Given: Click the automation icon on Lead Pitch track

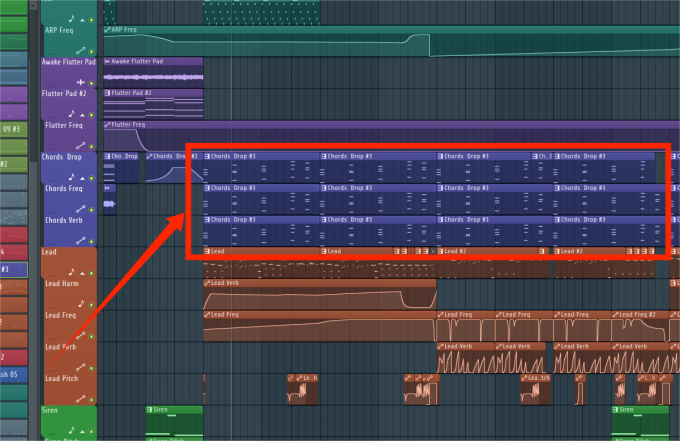Looking at the screenshot, I should [x=81, y=399].
